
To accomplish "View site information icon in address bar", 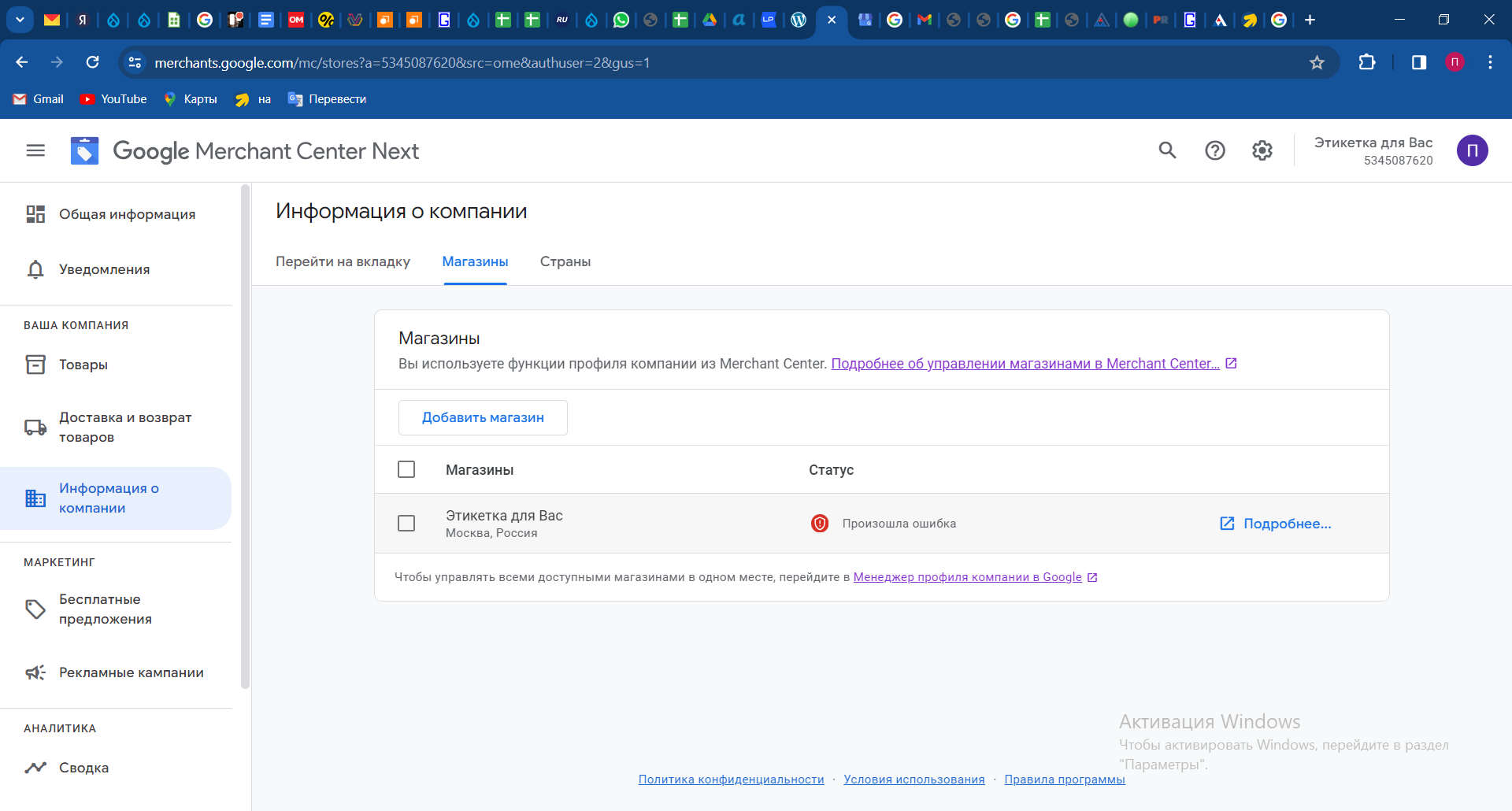I will pos(135,62).
